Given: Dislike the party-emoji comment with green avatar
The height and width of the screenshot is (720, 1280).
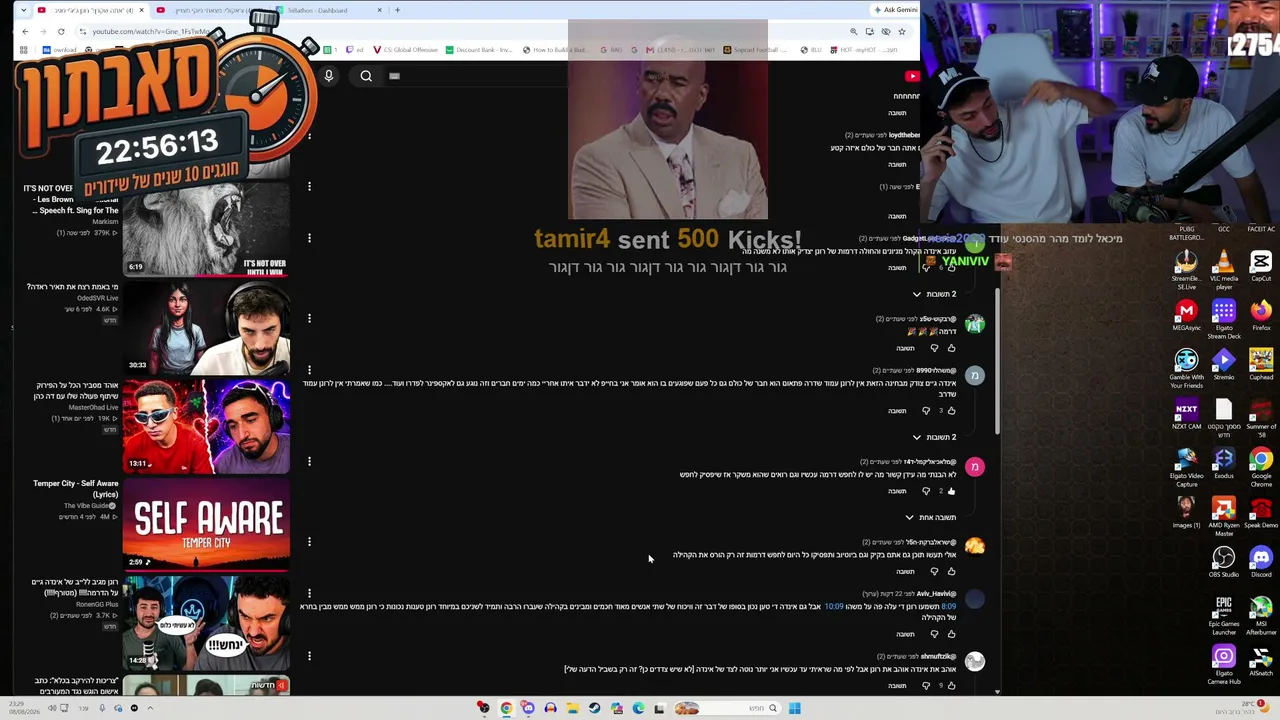Looking at the screenshot, I should 934,348.
